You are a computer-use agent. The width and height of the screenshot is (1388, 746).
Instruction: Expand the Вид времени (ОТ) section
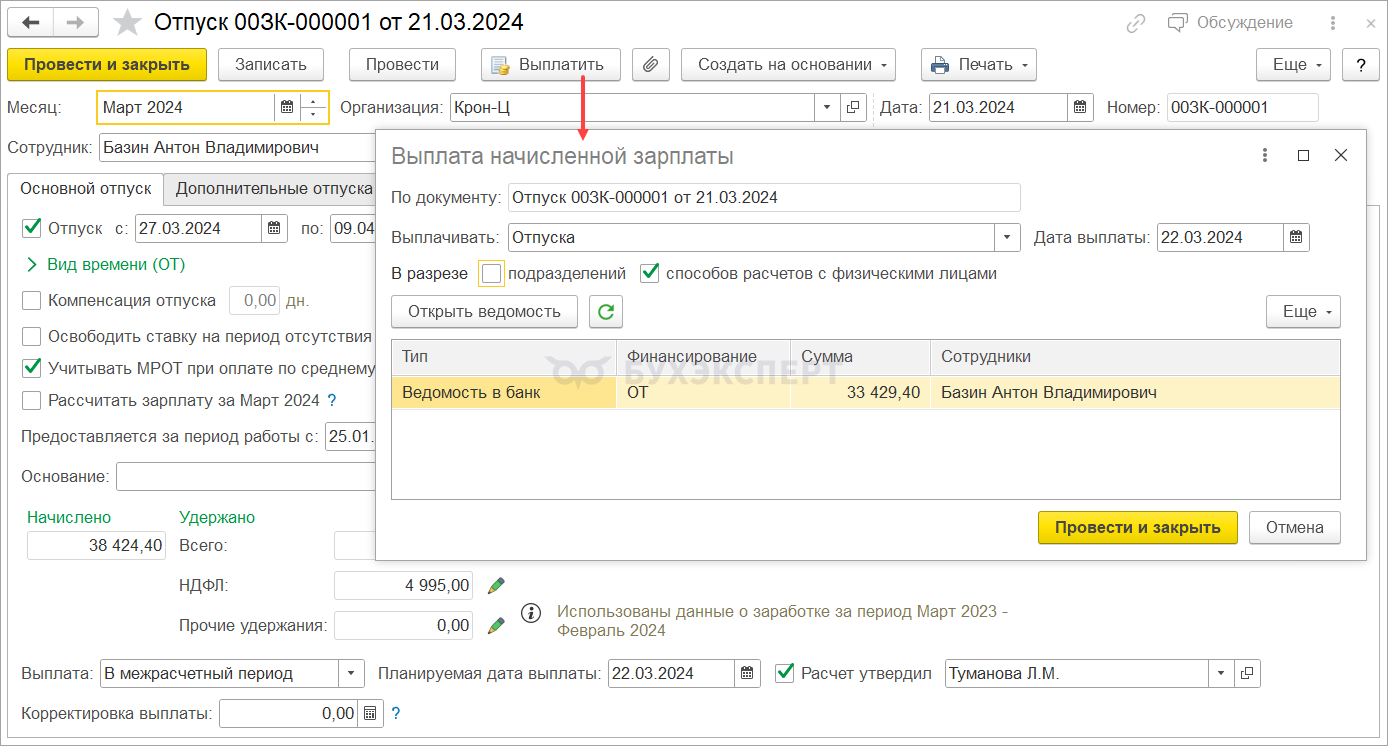tap(32, 265)
